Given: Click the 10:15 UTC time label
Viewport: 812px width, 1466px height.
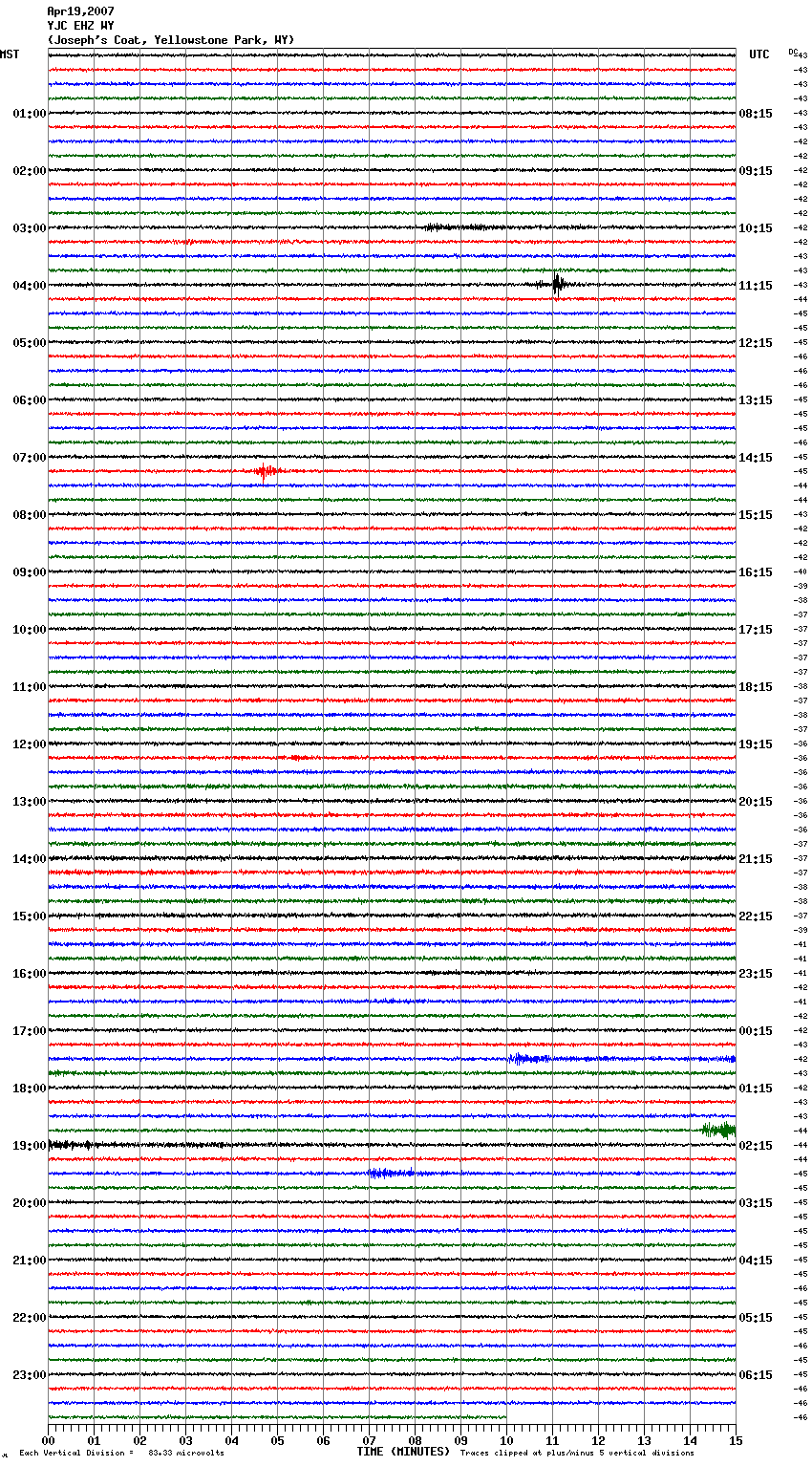Looking at the screenshot, I should (x=756, y=228).
